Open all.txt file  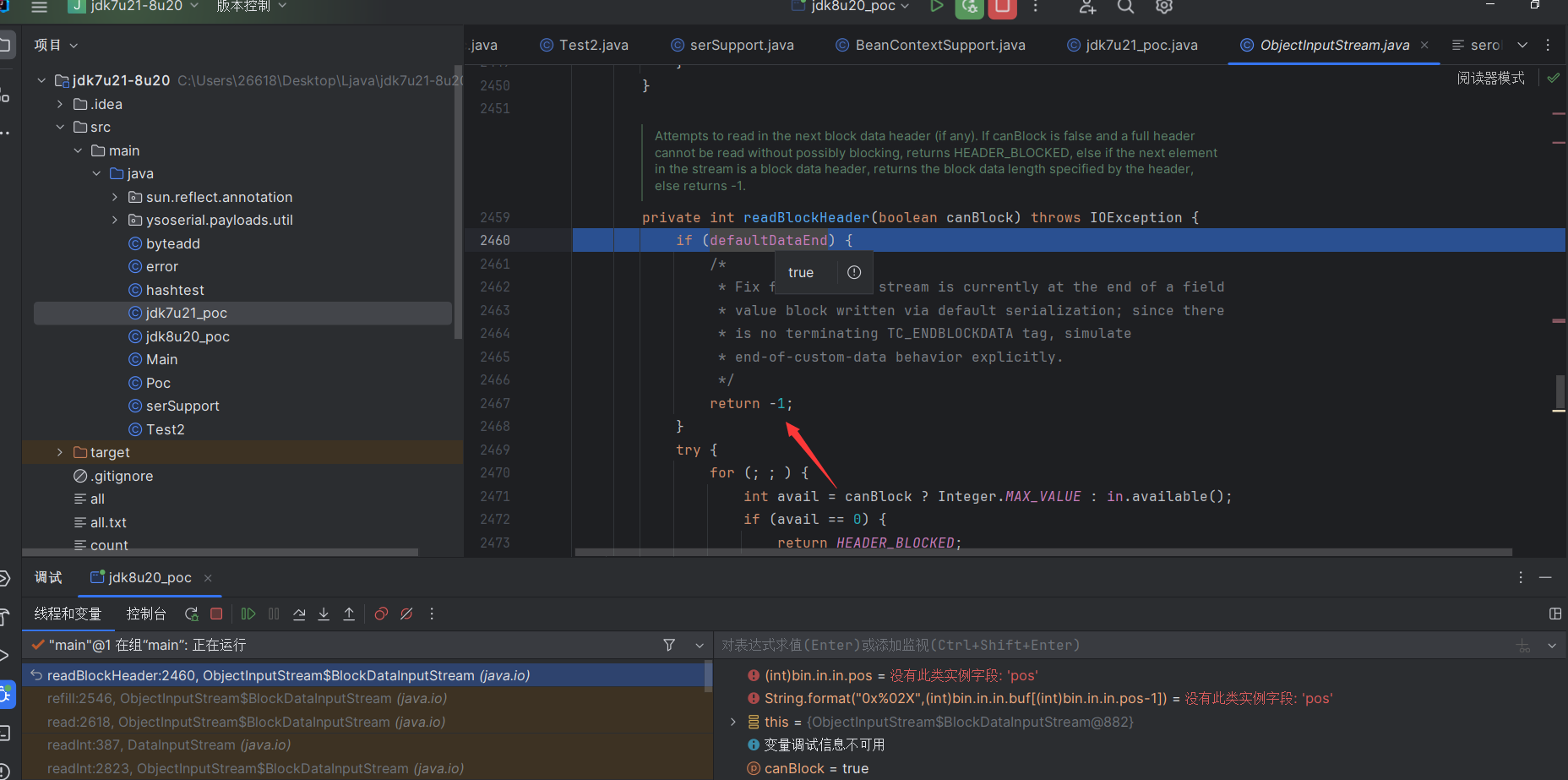coord(100,522)
